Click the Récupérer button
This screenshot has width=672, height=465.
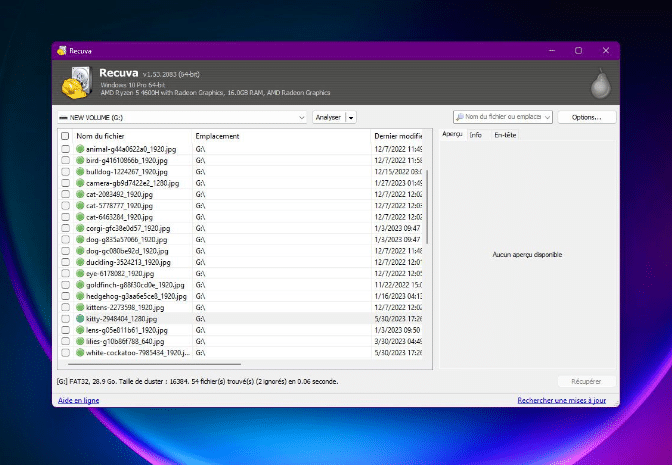click(x=587, y=381)
